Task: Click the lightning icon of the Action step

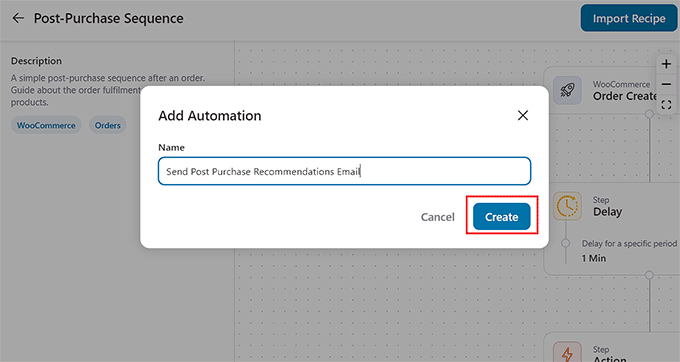Action: (x=567, y=353)
